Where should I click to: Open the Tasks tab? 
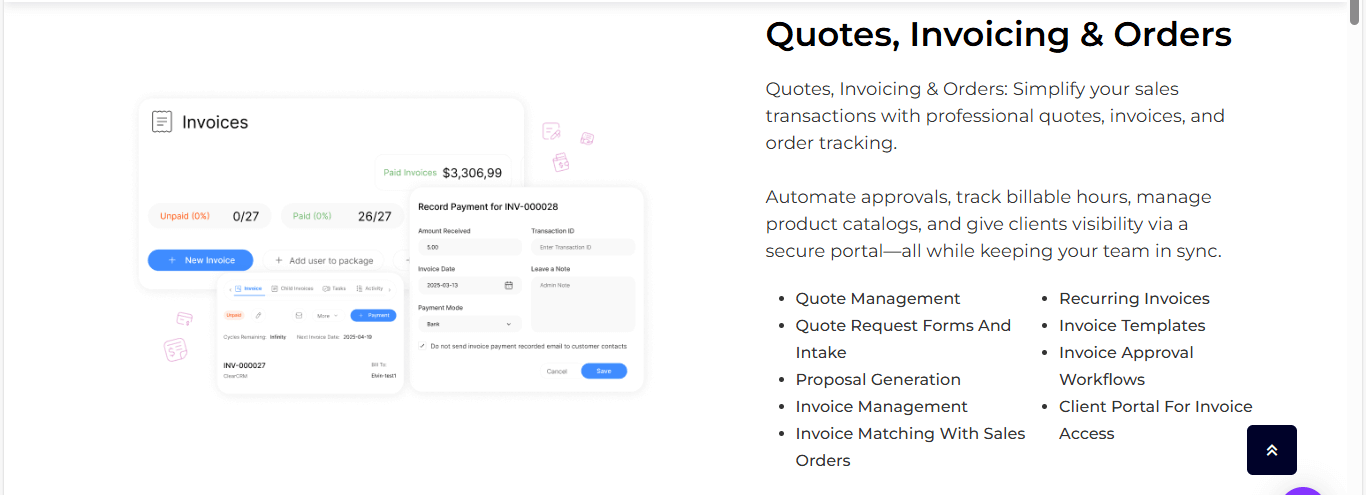click(x=334, y=288)
